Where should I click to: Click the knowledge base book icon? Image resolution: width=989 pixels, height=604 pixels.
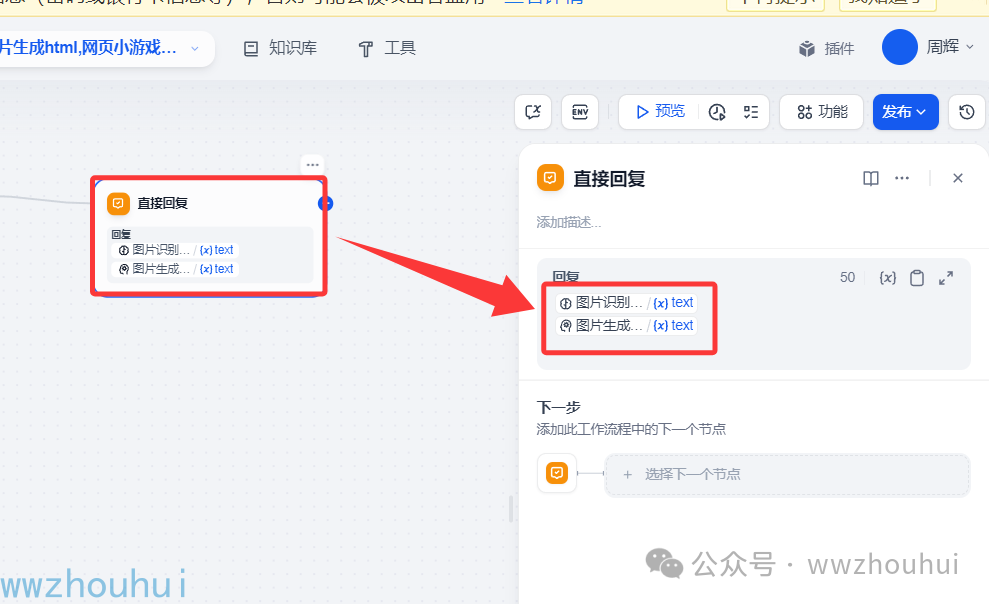251,49
